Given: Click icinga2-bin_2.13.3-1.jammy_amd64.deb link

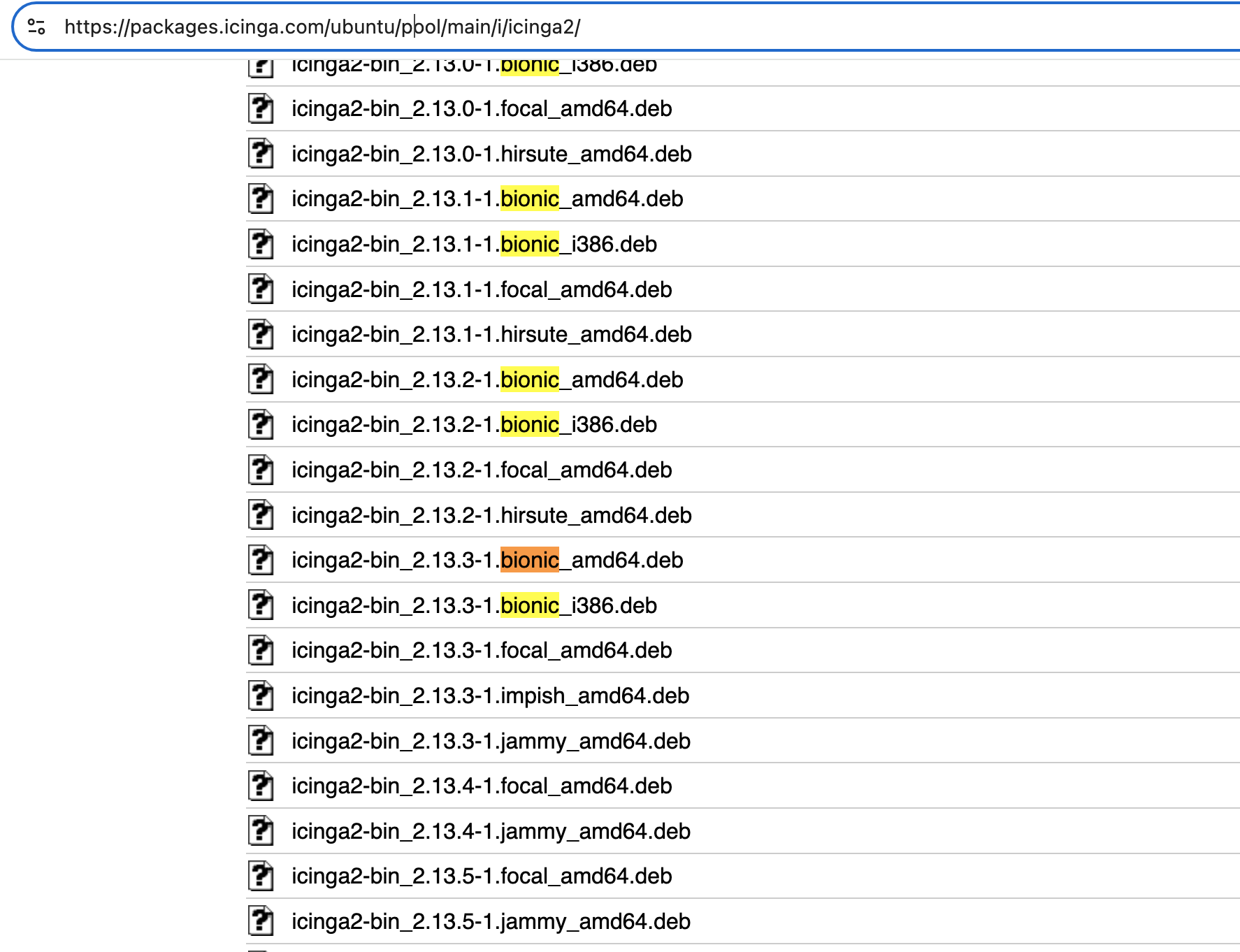Looking at the screenshot, I should 490,742.
